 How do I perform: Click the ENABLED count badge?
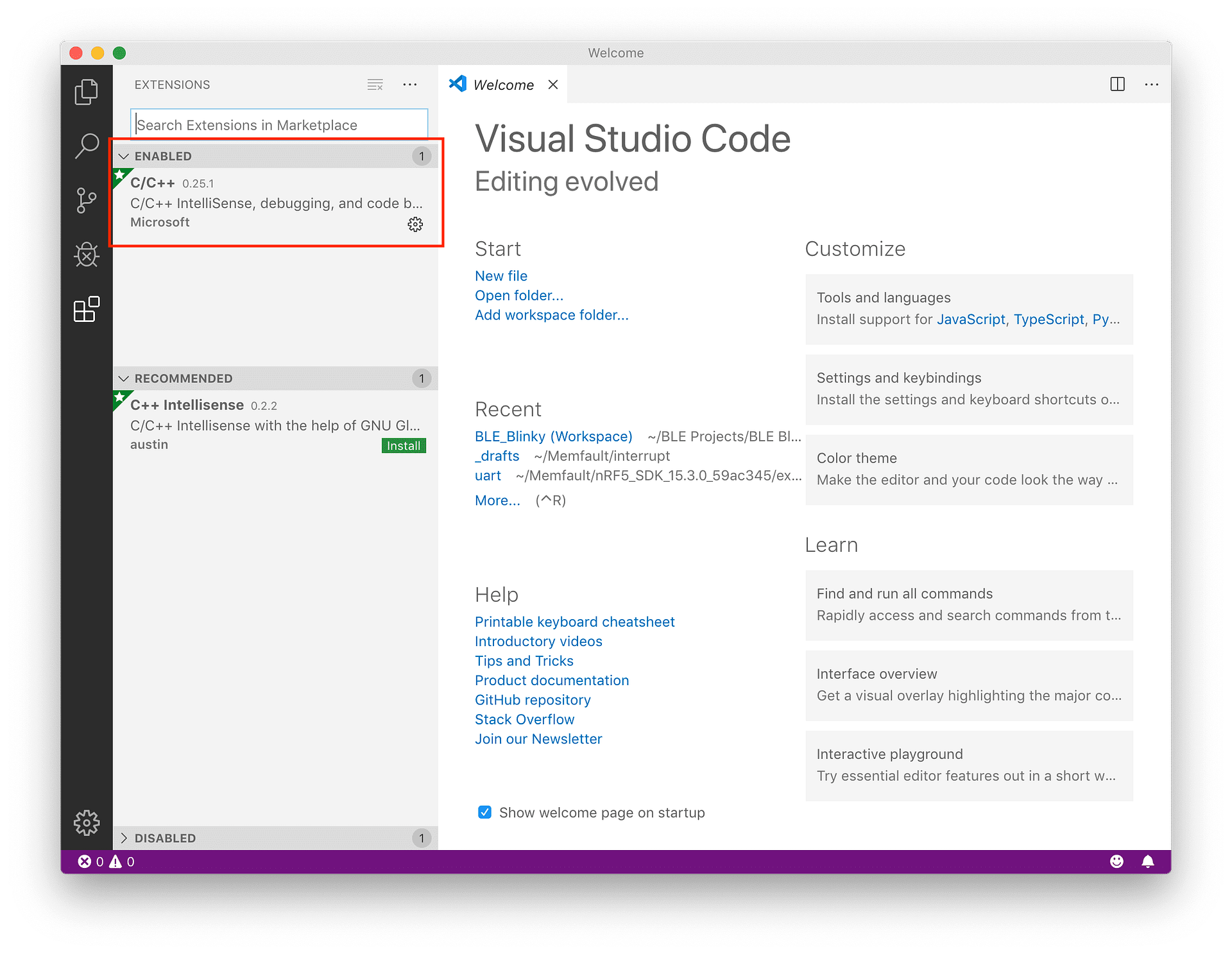pos(422,156)
